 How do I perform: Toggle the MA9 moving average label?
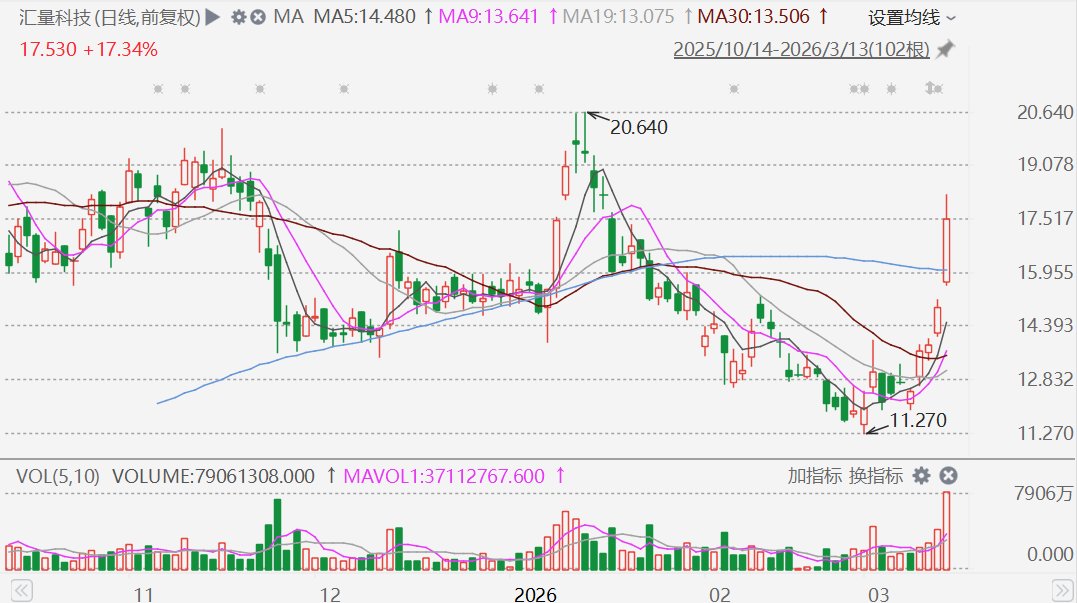tap(488, 17)
